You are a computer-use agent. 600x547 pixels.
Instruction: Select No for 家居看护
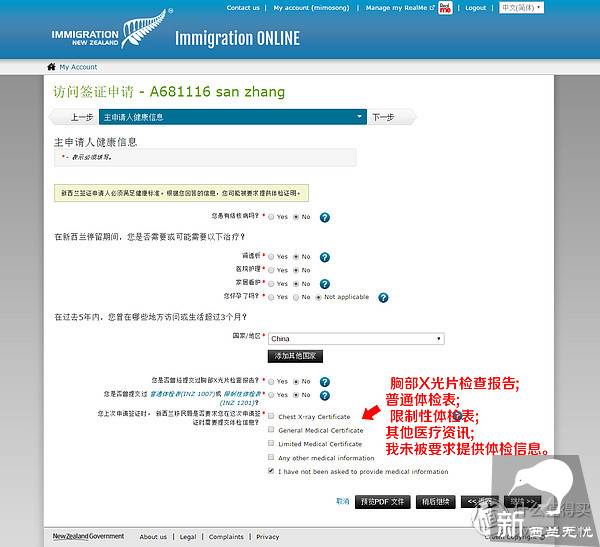(296, 284)
